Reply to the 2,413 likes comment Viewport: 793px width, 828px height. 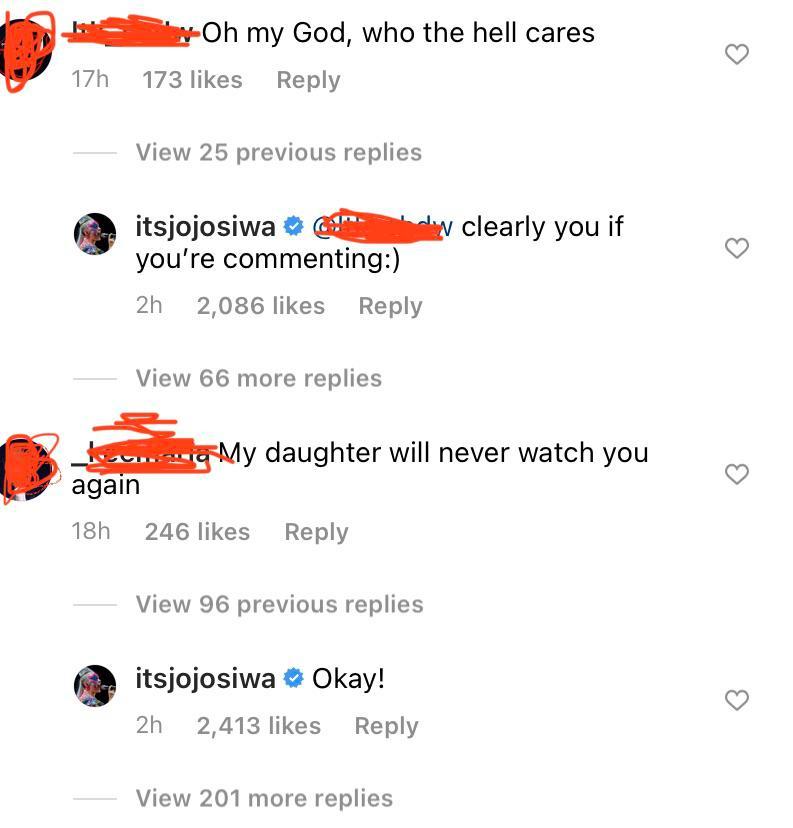coord(386,726)
